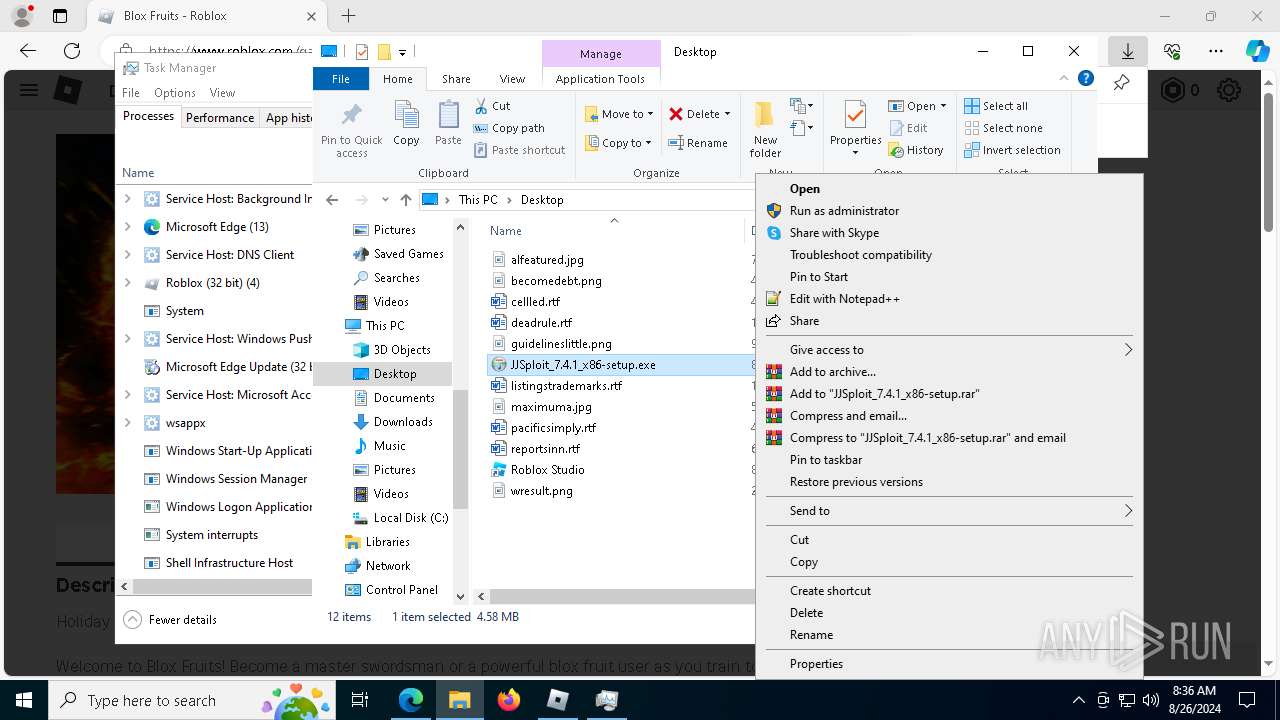Click the History button in ribbon
The width and height of the screenshot is (1280, 720).
915,150
